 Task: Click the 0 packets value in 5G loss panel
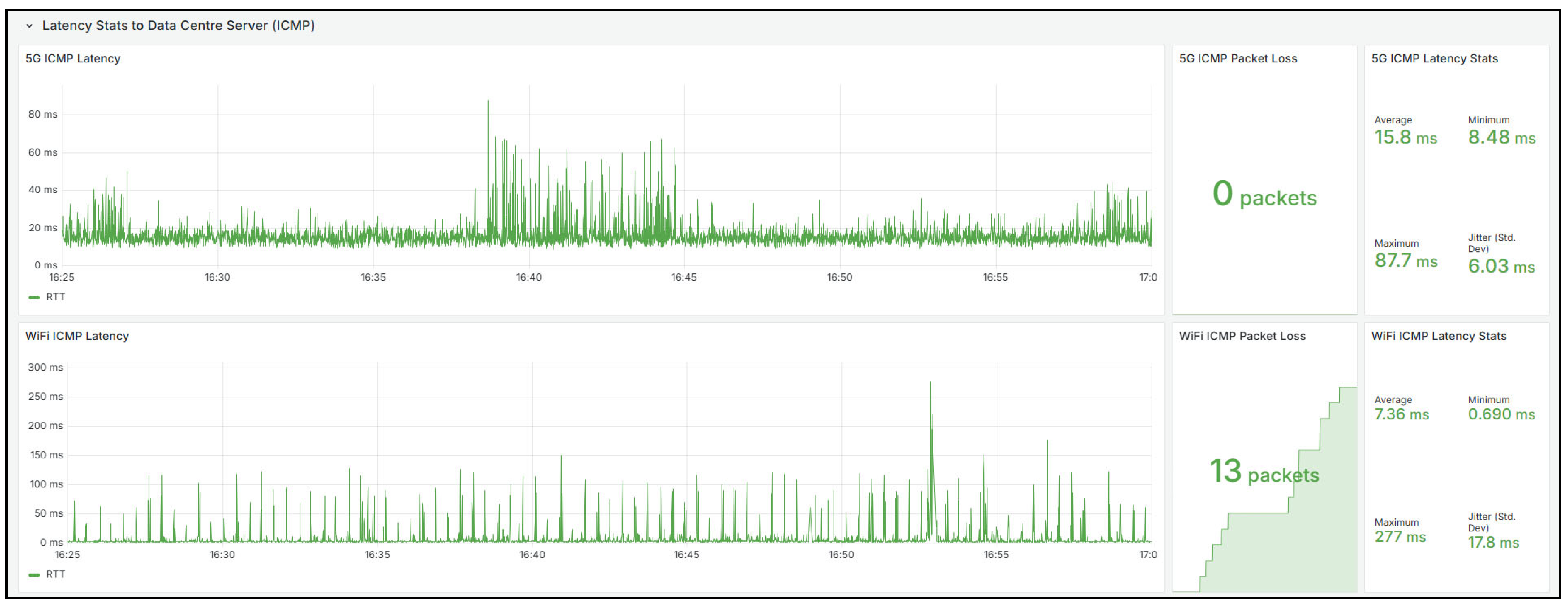1264,195
